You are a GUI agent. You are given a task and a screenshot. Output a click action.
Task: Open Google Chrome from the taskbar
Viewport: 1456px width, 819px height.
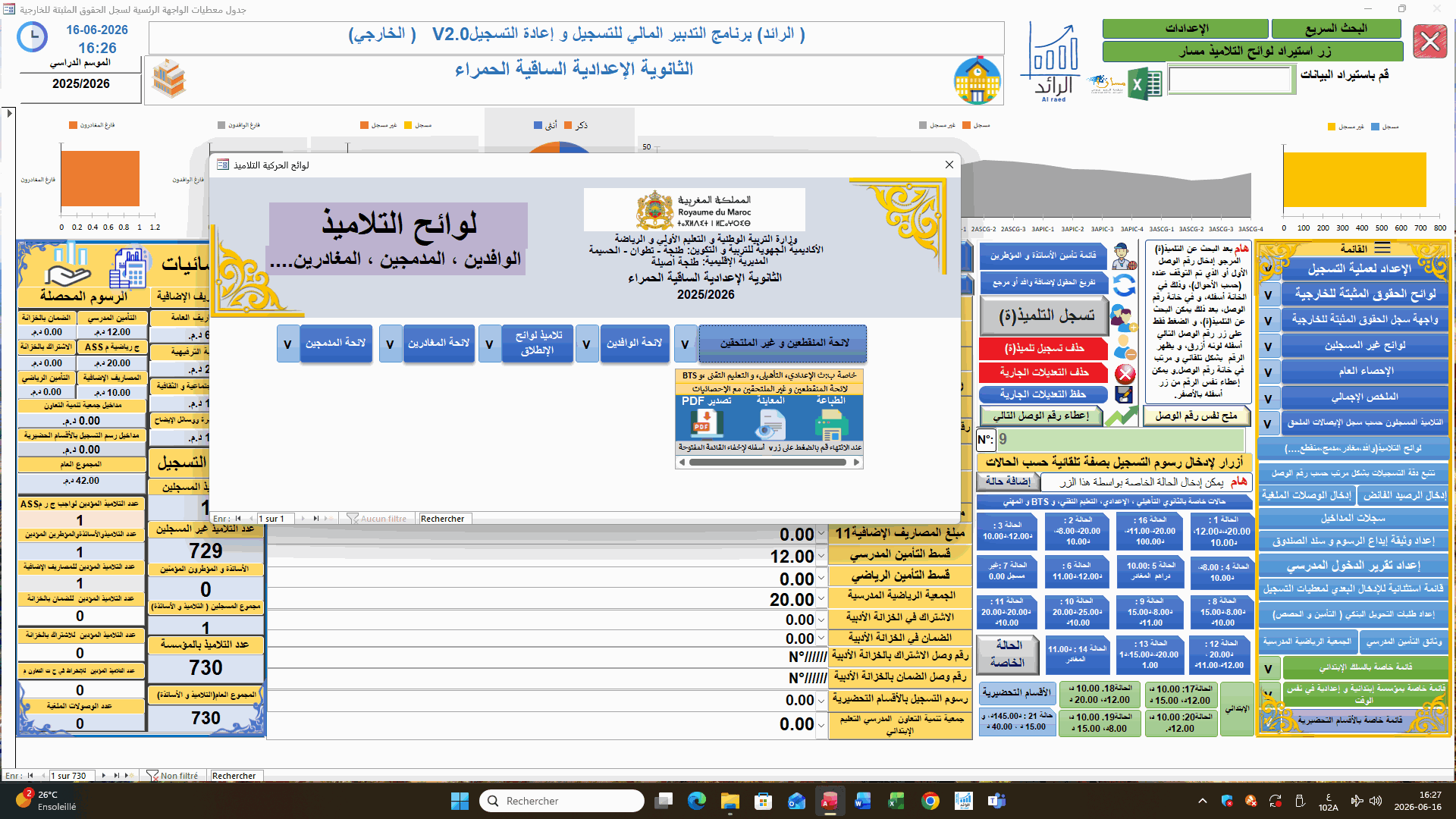tap(930, 801)
